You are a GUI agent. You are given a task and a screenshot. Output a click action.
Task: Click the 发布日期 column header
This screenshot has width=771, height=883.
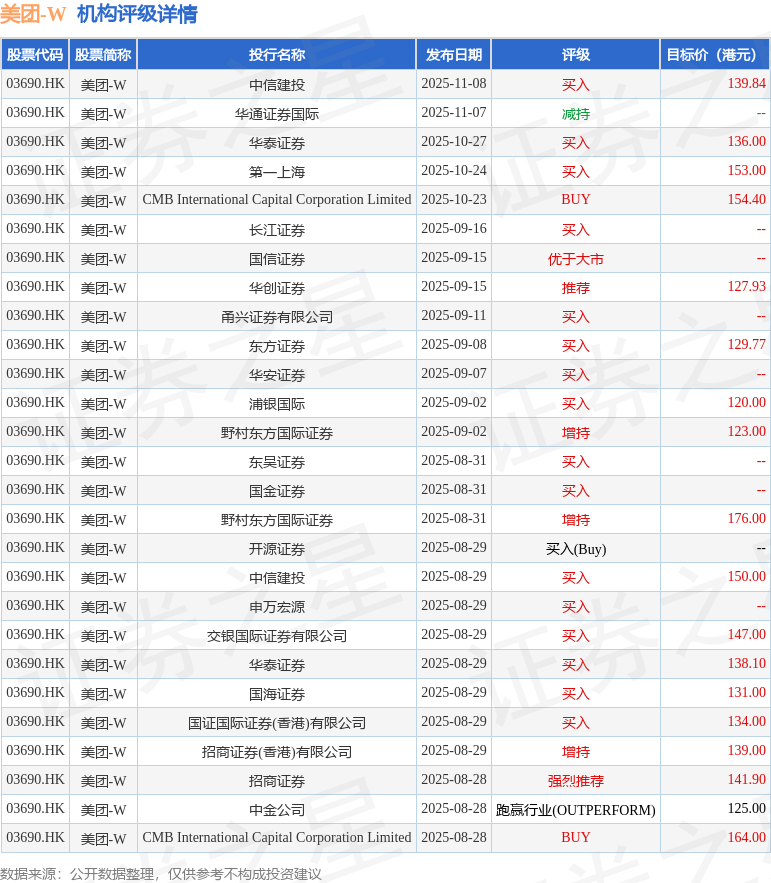click(454, 55)
